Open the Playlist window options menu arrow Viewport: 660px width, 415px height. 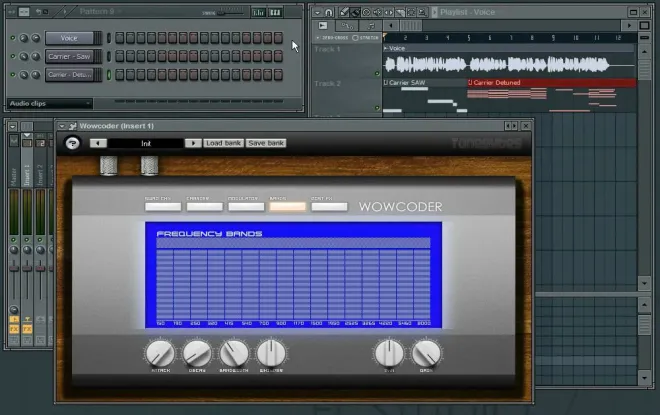tap(318, 13)
